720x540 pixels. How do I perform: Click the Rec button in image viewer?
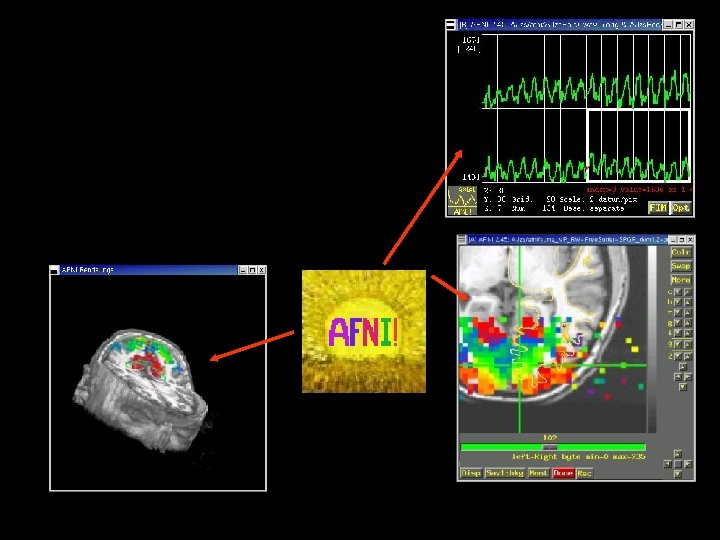tap(584, 473)
